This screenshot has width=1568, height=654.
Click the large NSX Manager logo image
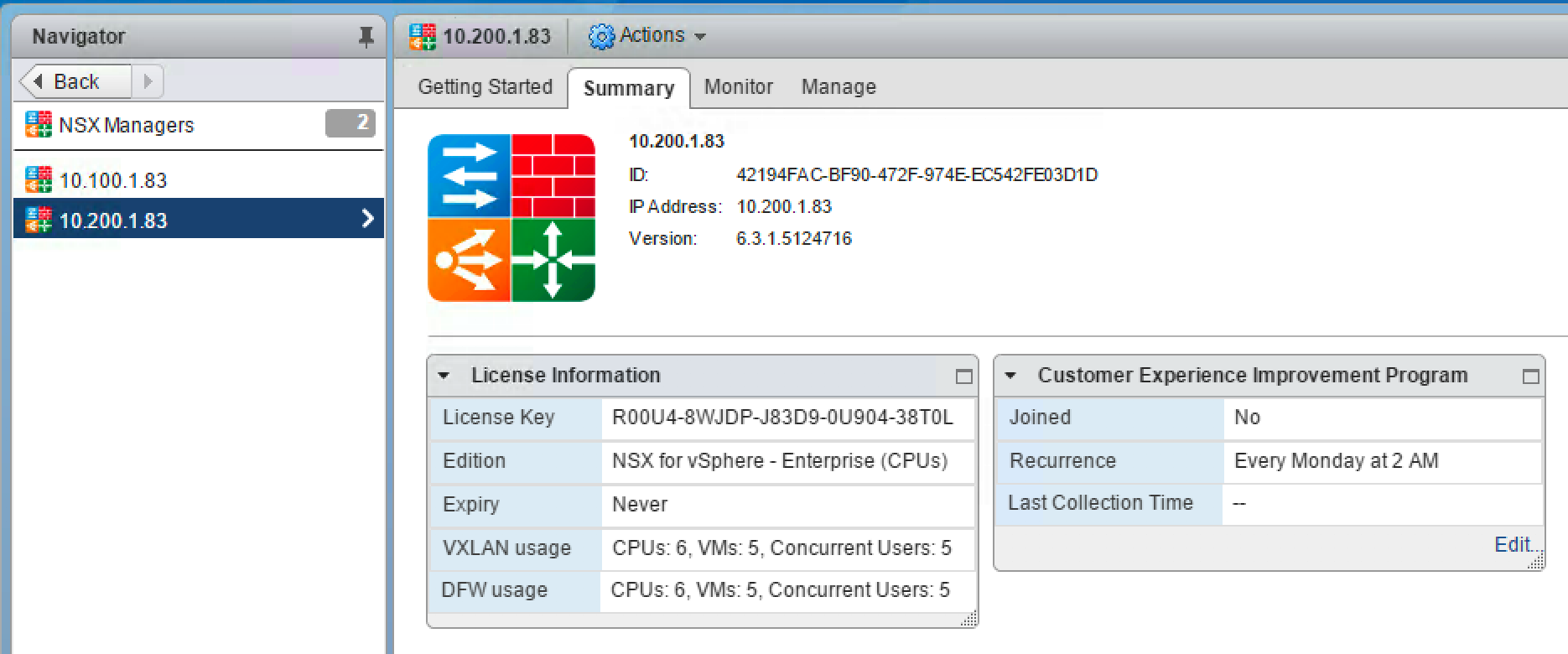511,218
